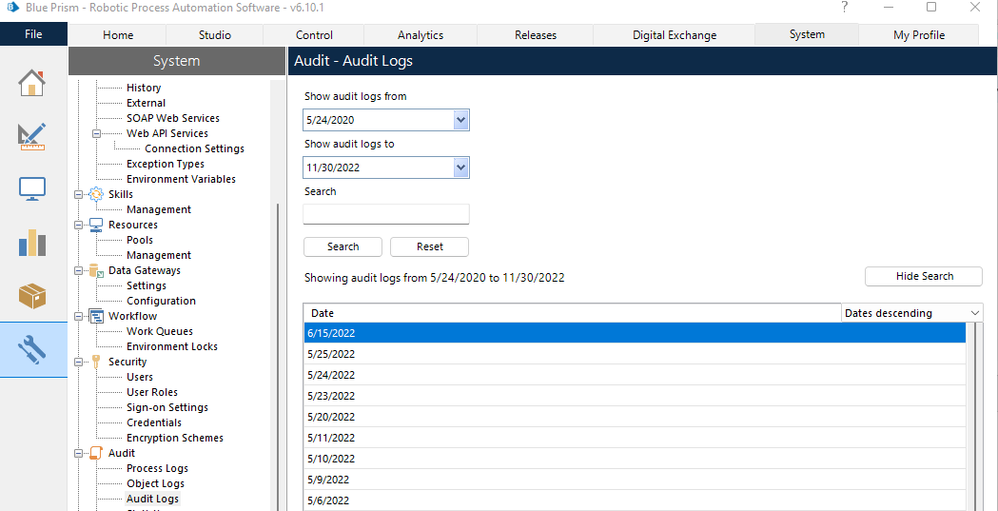Open Releases via package box sidebar icon
Screen dimensions: 998x511
coord(32,295)
